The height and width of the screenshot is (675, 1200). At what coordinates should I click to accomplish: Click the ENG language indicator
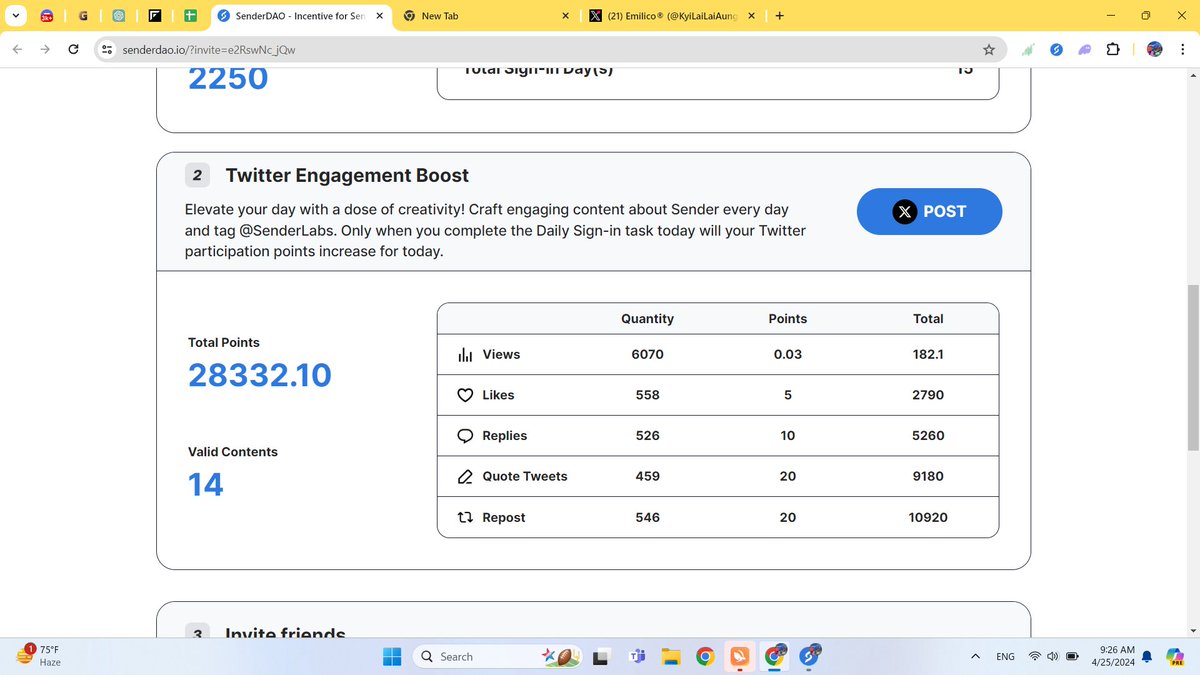(x=1006, y=657)
